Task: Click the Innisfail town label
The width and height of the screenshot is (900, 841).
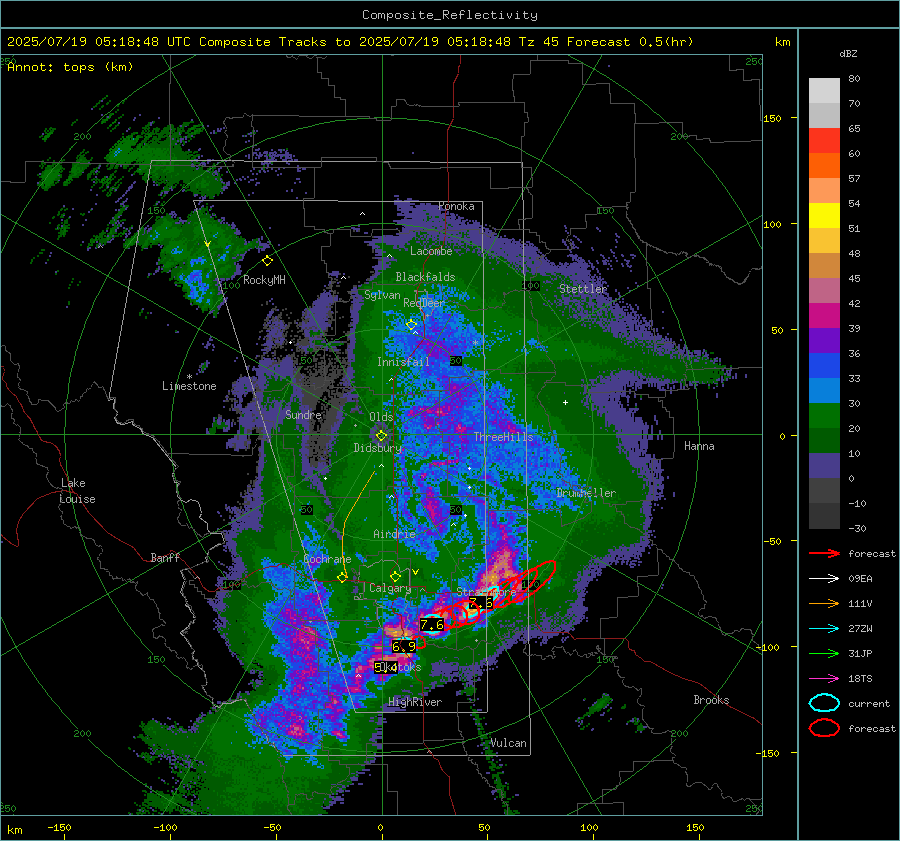Action: click(403, 362)
